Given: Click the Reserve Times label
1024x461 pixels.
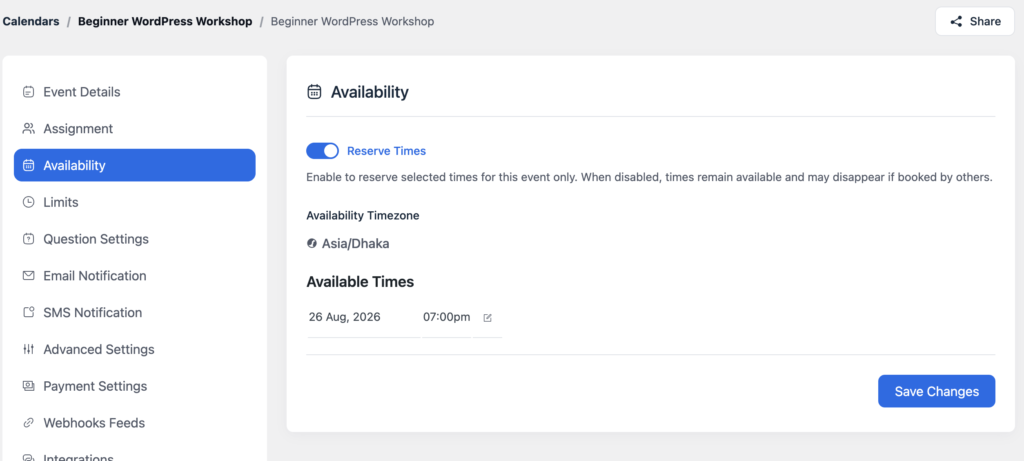Looking at the screenshot, I should (386, 151).
